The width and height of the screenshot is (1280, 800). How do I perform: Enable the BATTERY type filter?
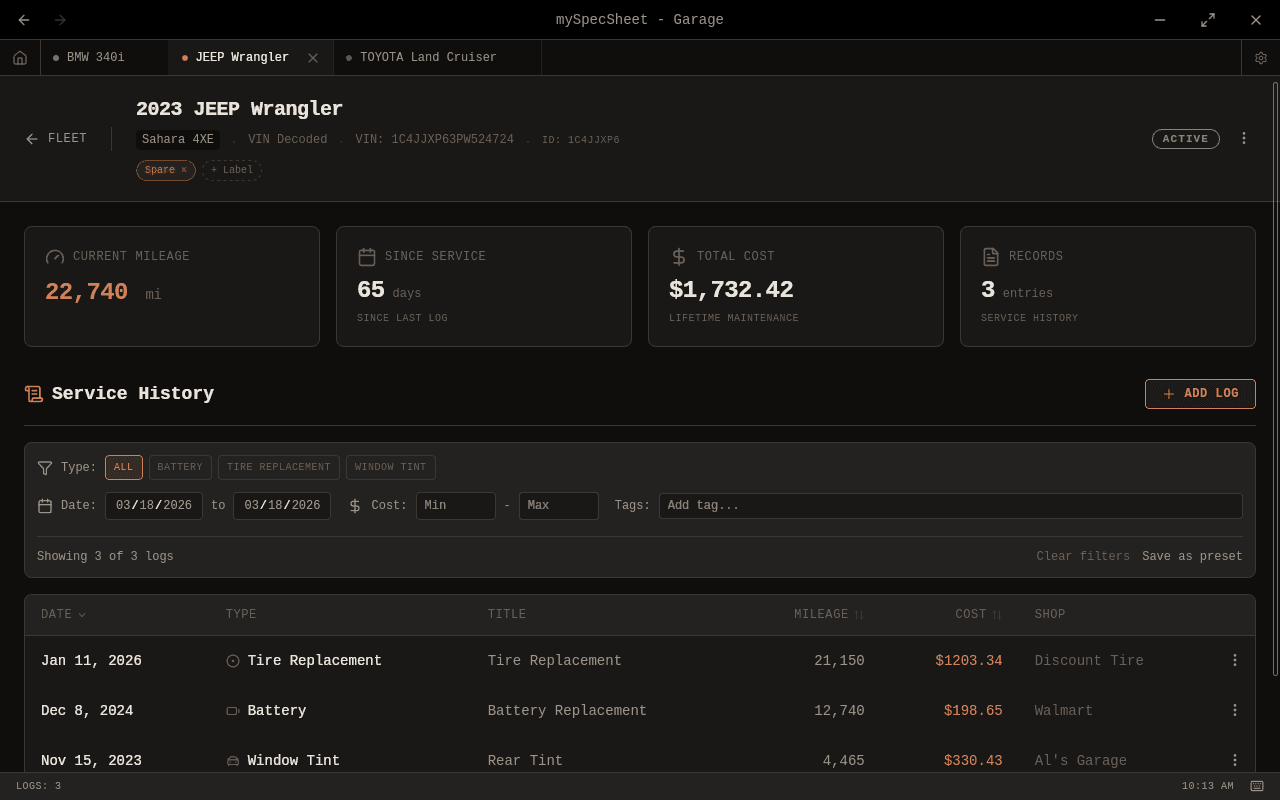(x=180, y=467)
